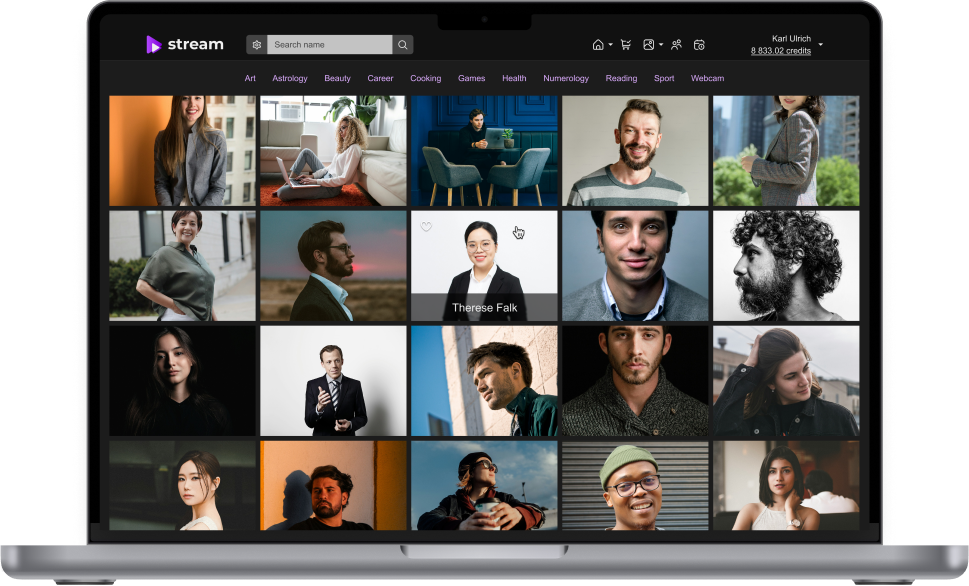The width and height of the screenshot is (969, 586).
Task: Go to the home icon in header
Action: [x=598, y=45]
